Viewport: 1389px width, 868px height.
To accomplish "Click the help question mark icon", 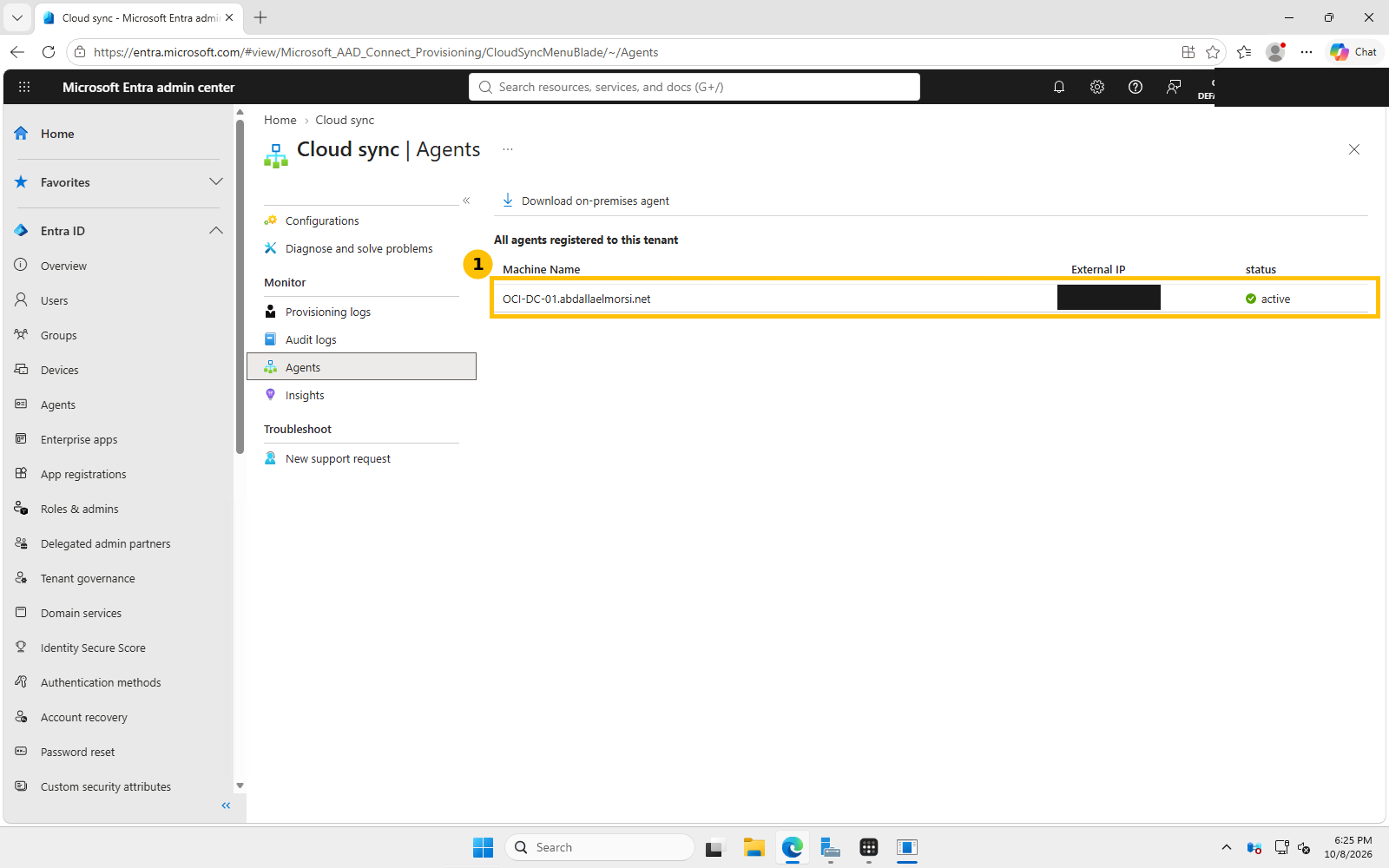I will point(1136,87).
